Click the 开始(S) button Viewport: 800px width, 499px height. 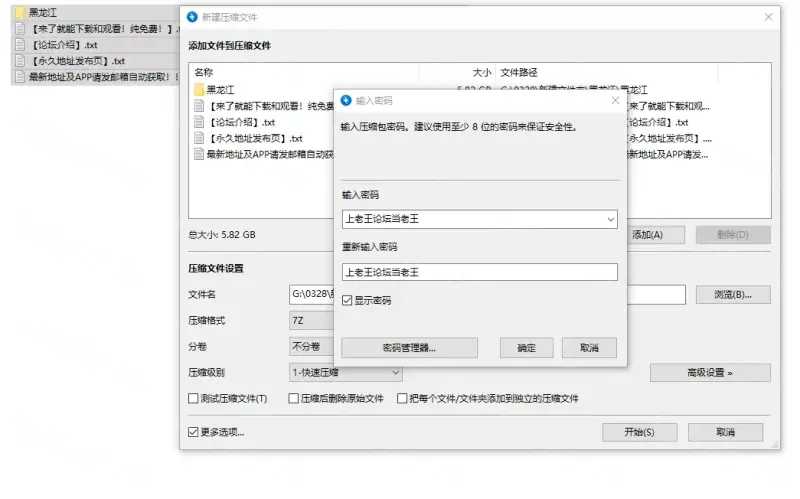639,432
